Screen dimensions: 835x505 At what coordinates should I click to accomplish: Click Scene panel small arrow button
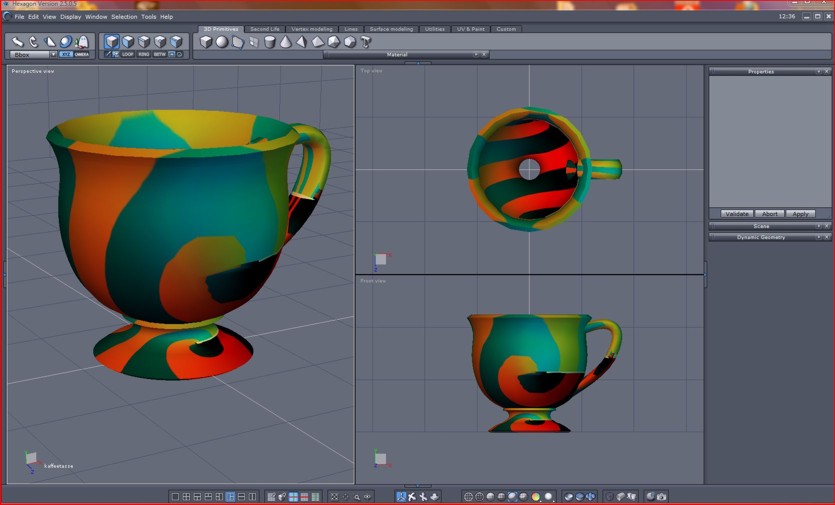click(x=818, y=226)
